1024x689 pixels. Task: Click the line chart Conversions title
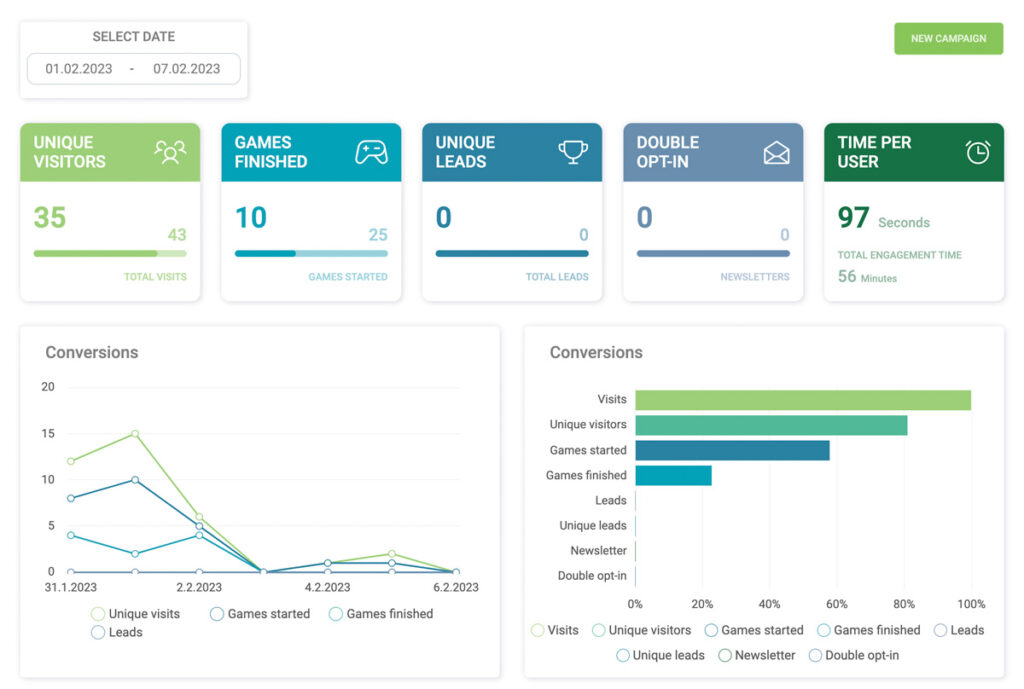click(91, 353)
